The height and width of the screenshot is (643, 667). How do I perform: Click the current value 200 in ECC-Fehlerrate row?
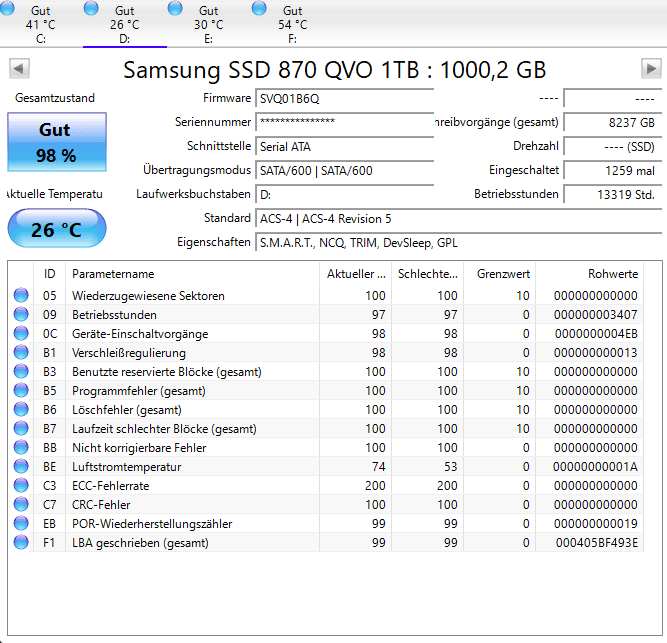375,486
